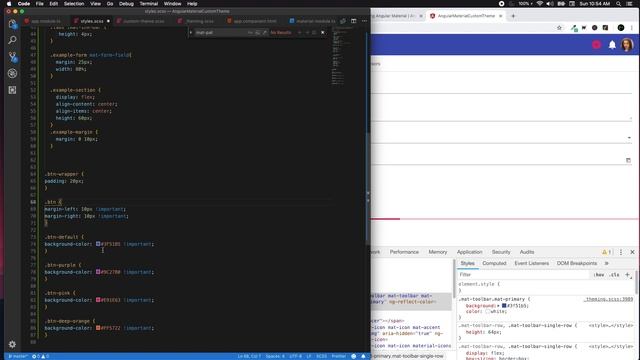Open the Selection menu
640x360 pixels.
74,4
